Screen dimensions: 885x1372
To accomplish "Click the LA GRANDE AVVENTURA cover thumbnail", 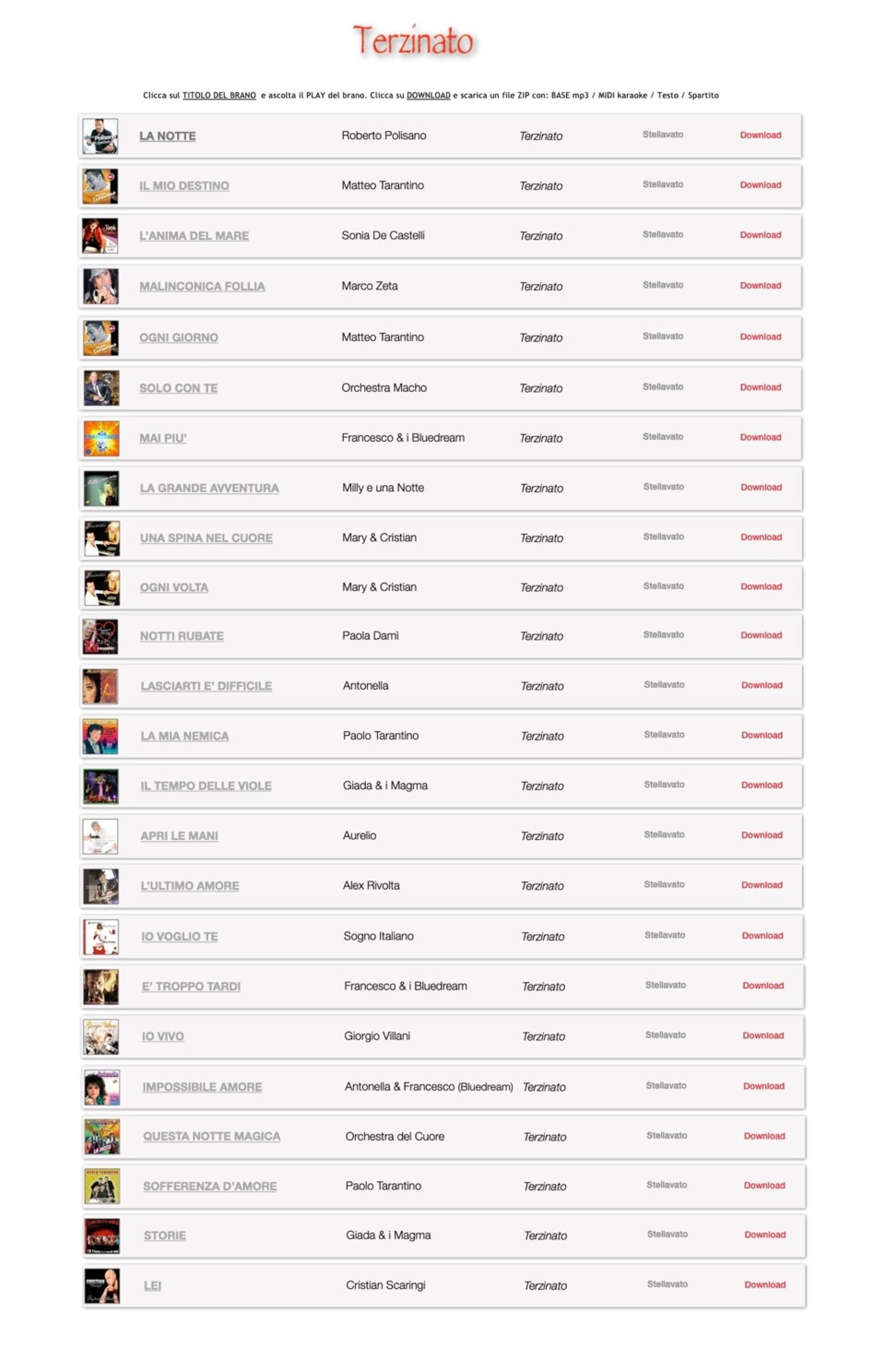I will 101,488.
